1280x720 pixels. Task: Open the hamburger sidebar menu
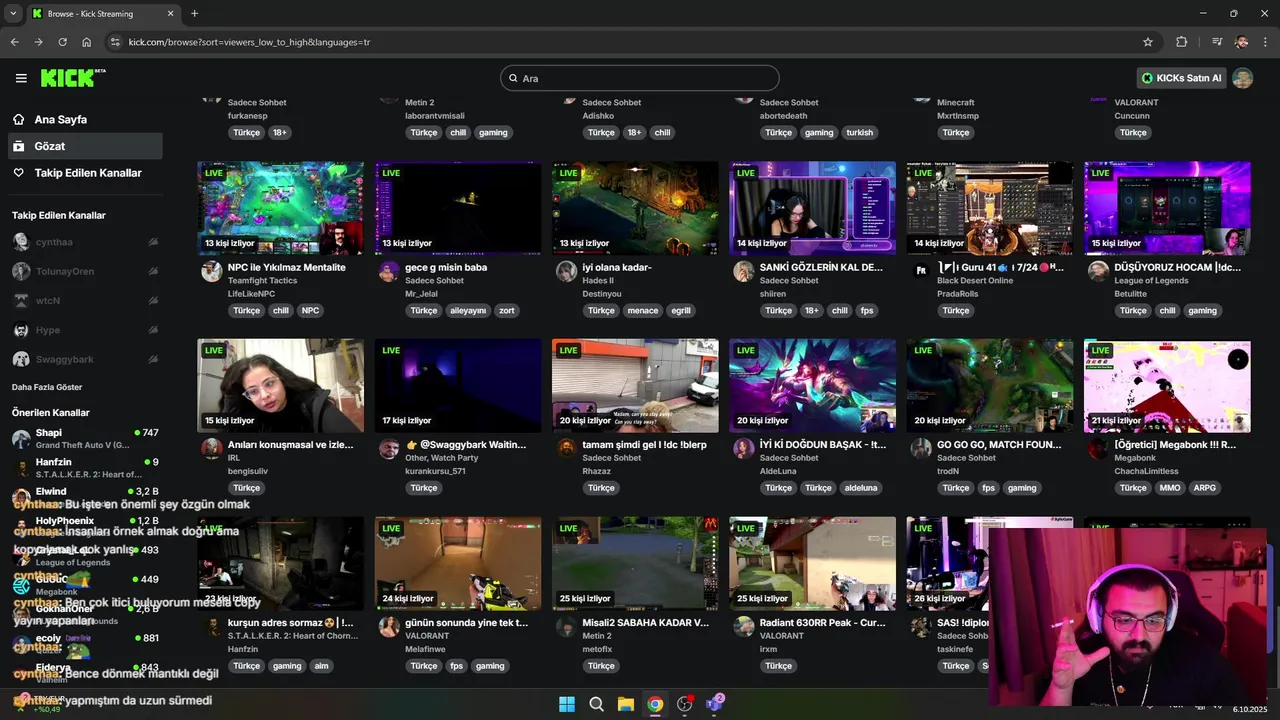(x=21, y=78)
